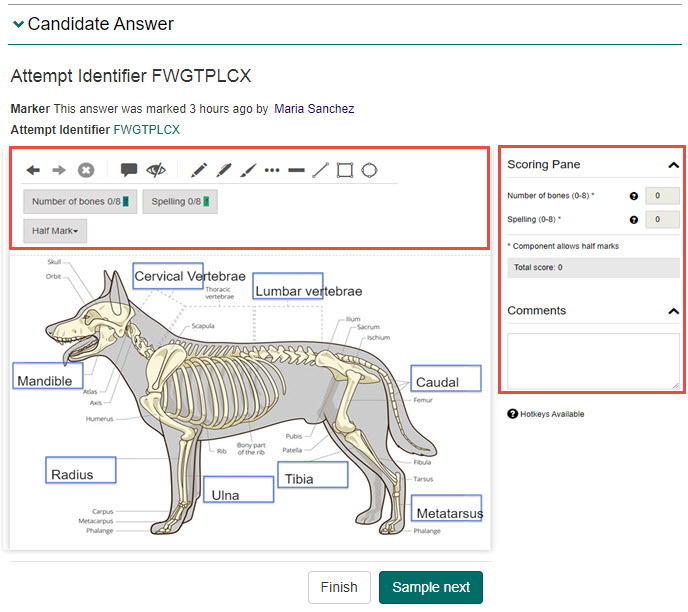The height and width of the screenshot is (612, 688).
Task: Select the dotted line tool
Action: coord(272,170)
